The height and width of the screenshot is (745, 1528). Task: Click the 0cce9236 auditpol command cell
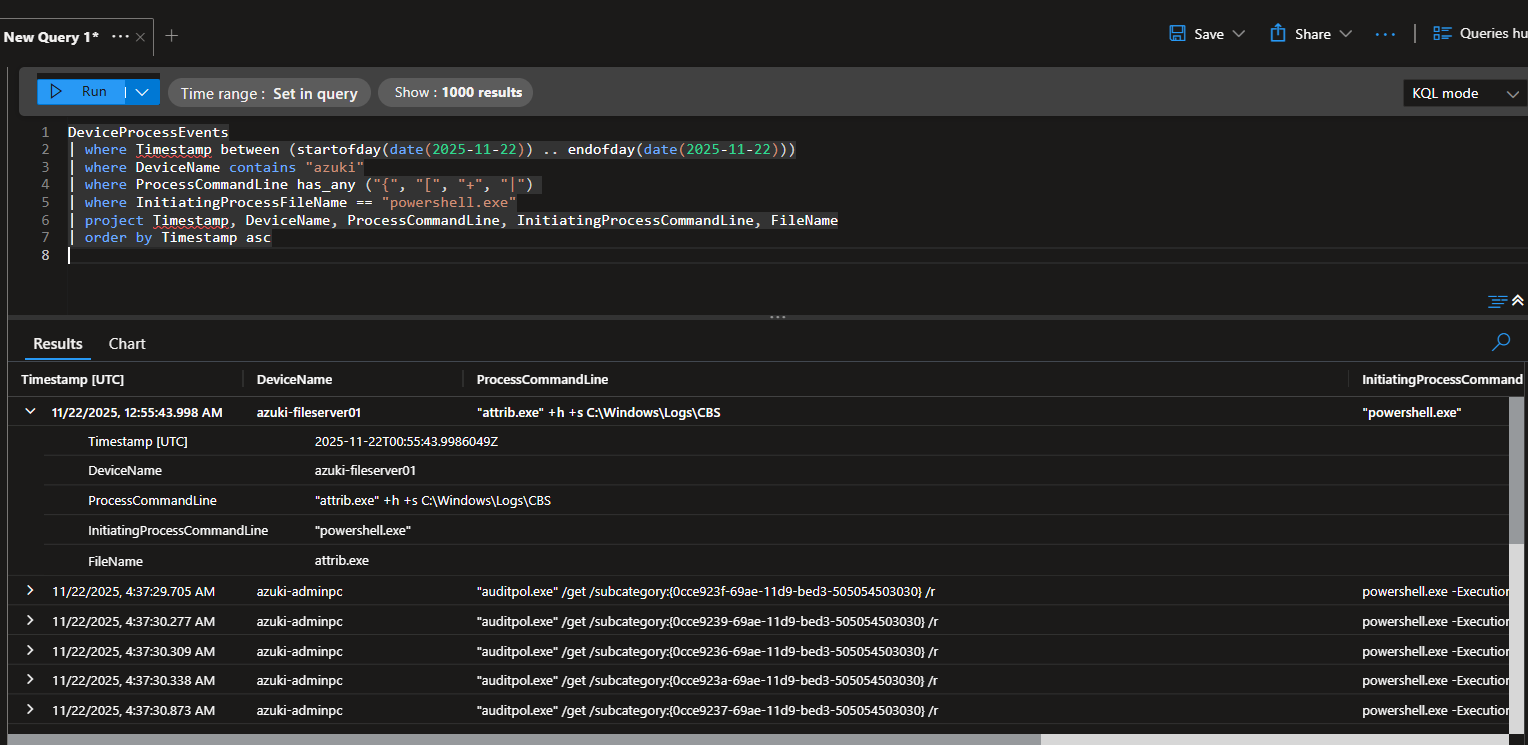707,651
